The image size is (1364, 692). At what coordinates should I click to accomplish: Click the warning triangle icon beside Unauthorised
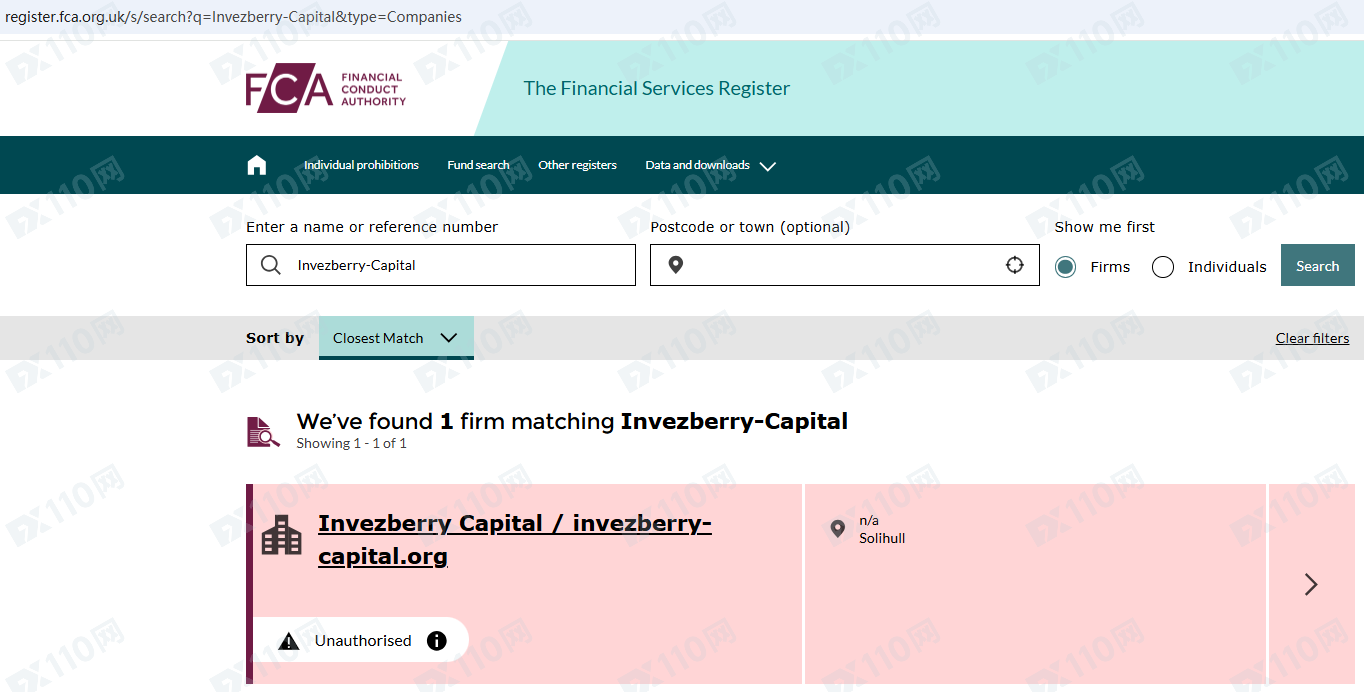[x=289, y=641]
